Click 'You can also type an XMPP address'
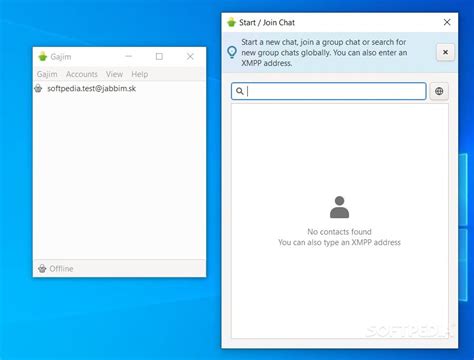The height and width of the screenshot is (360, 474). click(x=339, y=242)
